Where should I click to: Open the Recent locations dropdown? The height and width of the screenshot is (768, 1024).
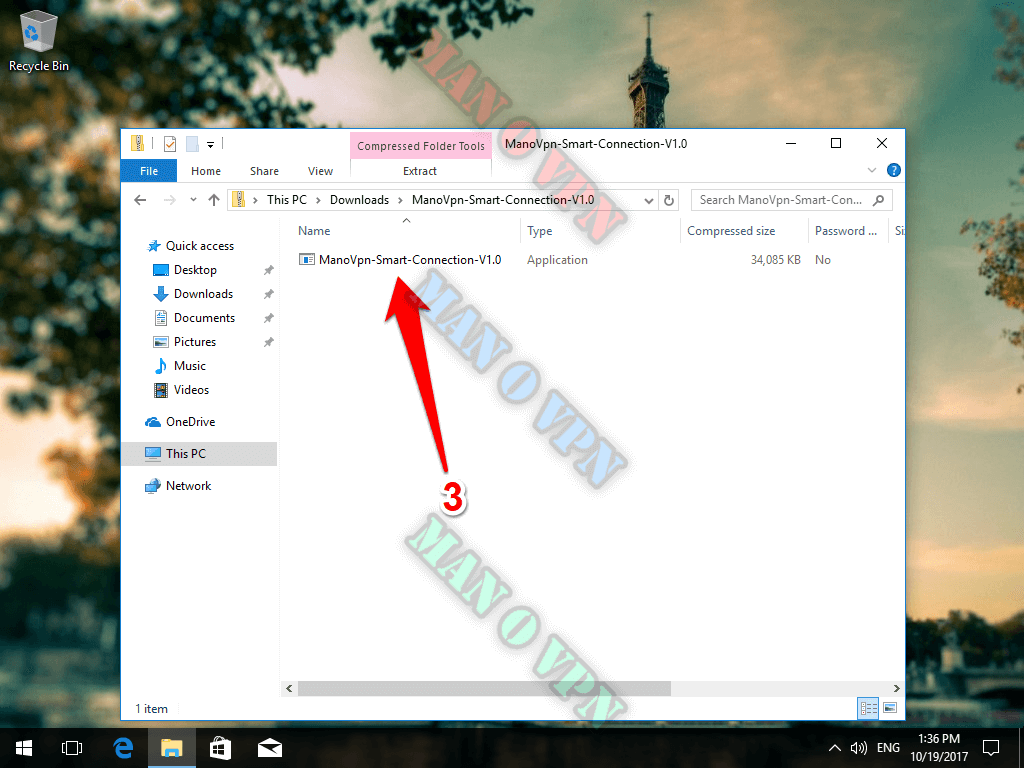pos(193,200)
